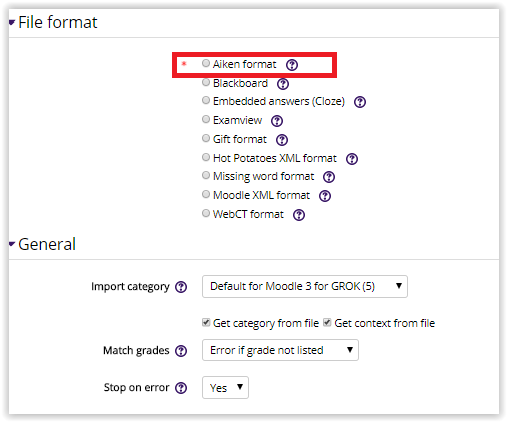The height and width of the screenshot is (422, 507).
Task: Collapse the File format section
Action: (x=12, y=23)
